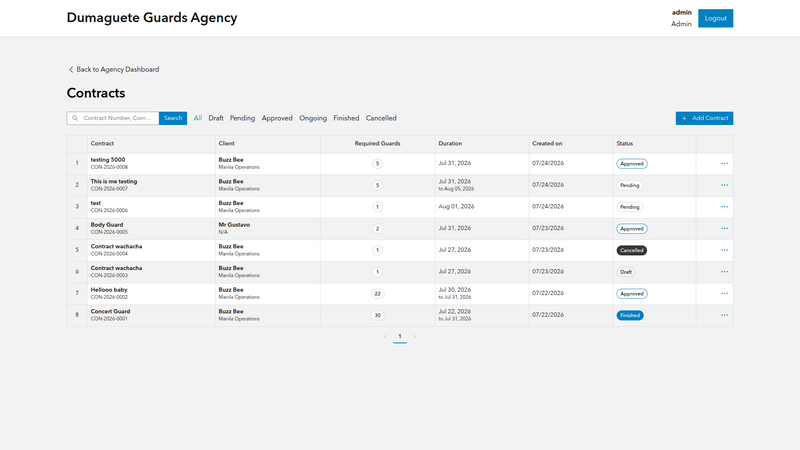Click Contract column header
The height and width of the screenshot is (450, 800).
coord(102,144)
